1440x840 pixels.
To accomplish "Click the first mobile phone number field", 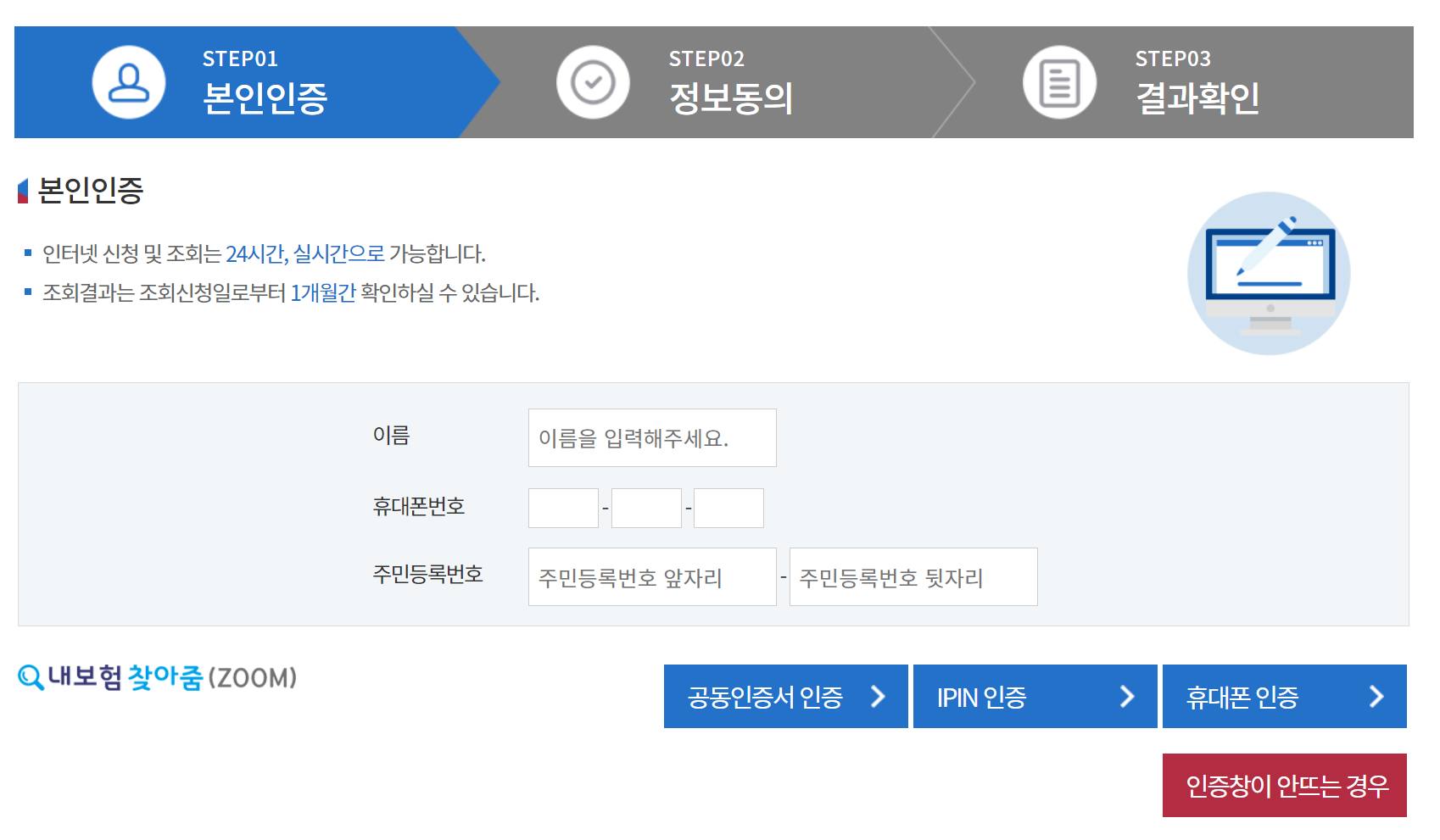I will click(x=562, y=507).
